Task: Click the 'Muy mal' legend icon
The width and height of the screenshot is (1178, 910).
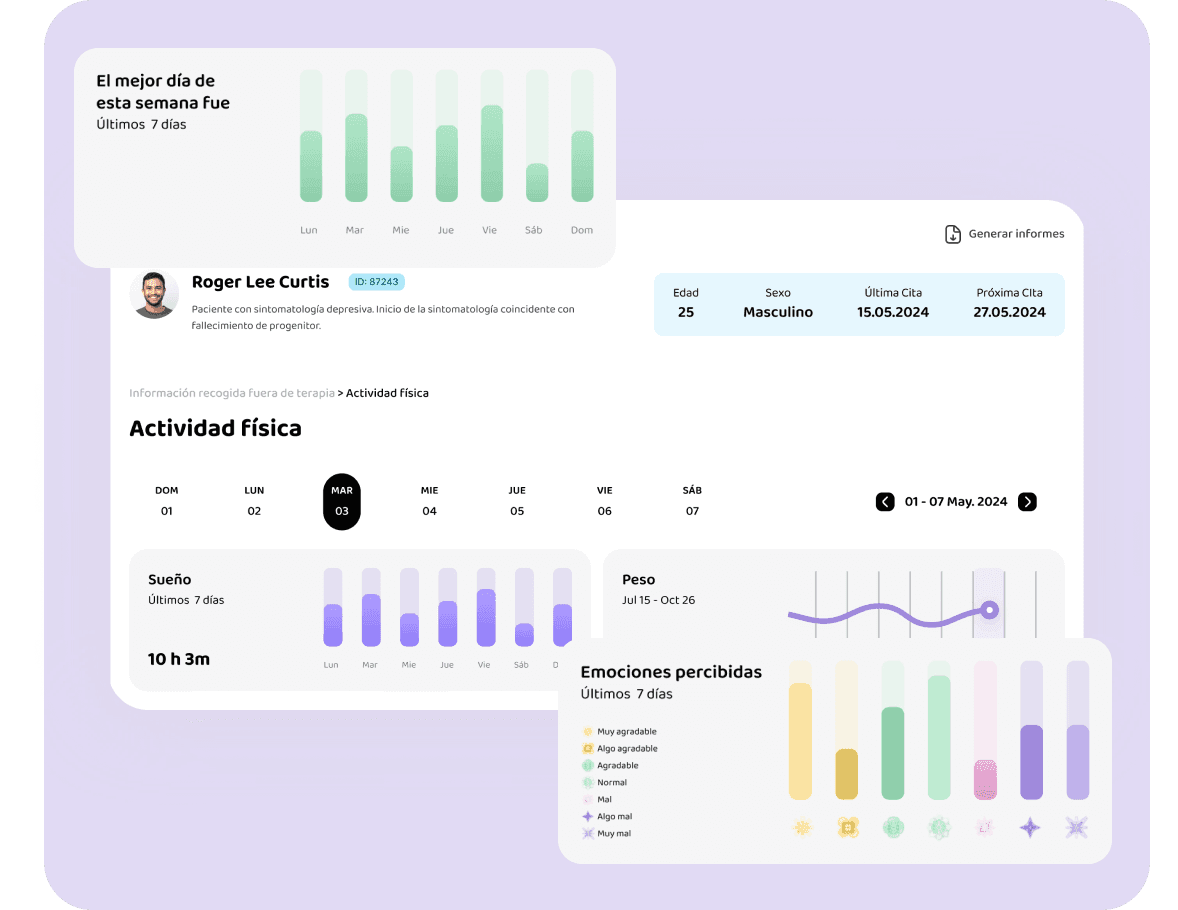Action: (x=588, y=833)
